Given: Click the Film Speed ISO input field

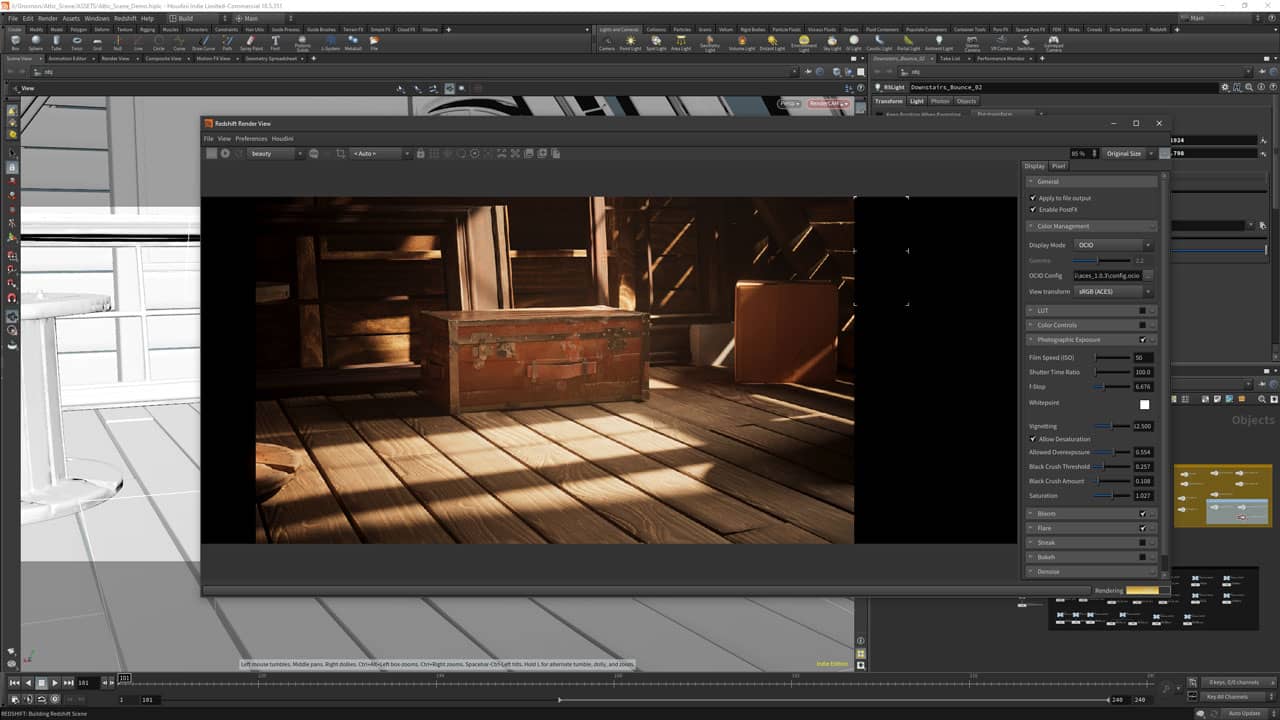Looking at the screenshot, I should tap(1143, 357).
